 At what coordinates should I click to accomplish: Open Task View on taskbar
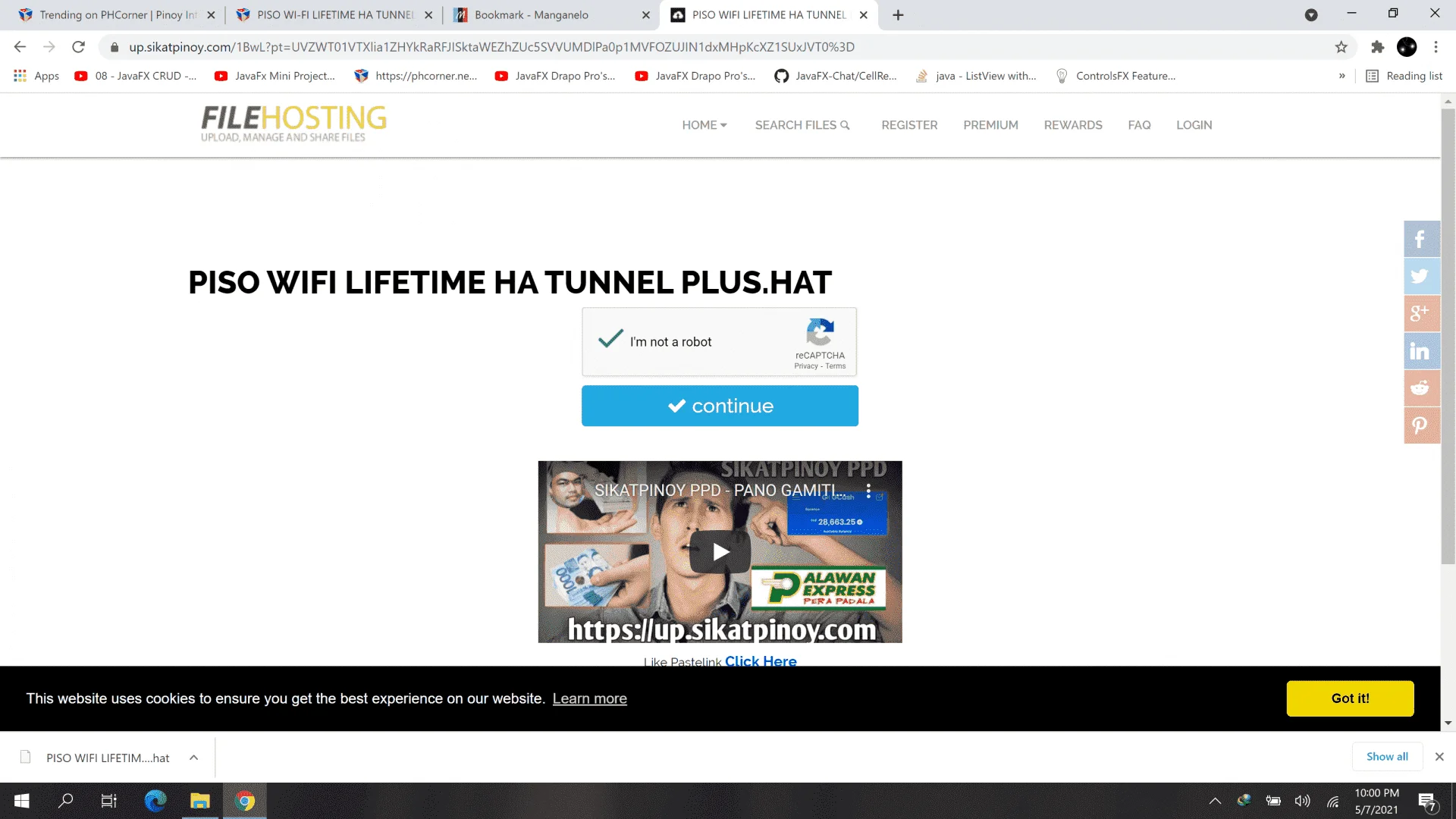109,801
